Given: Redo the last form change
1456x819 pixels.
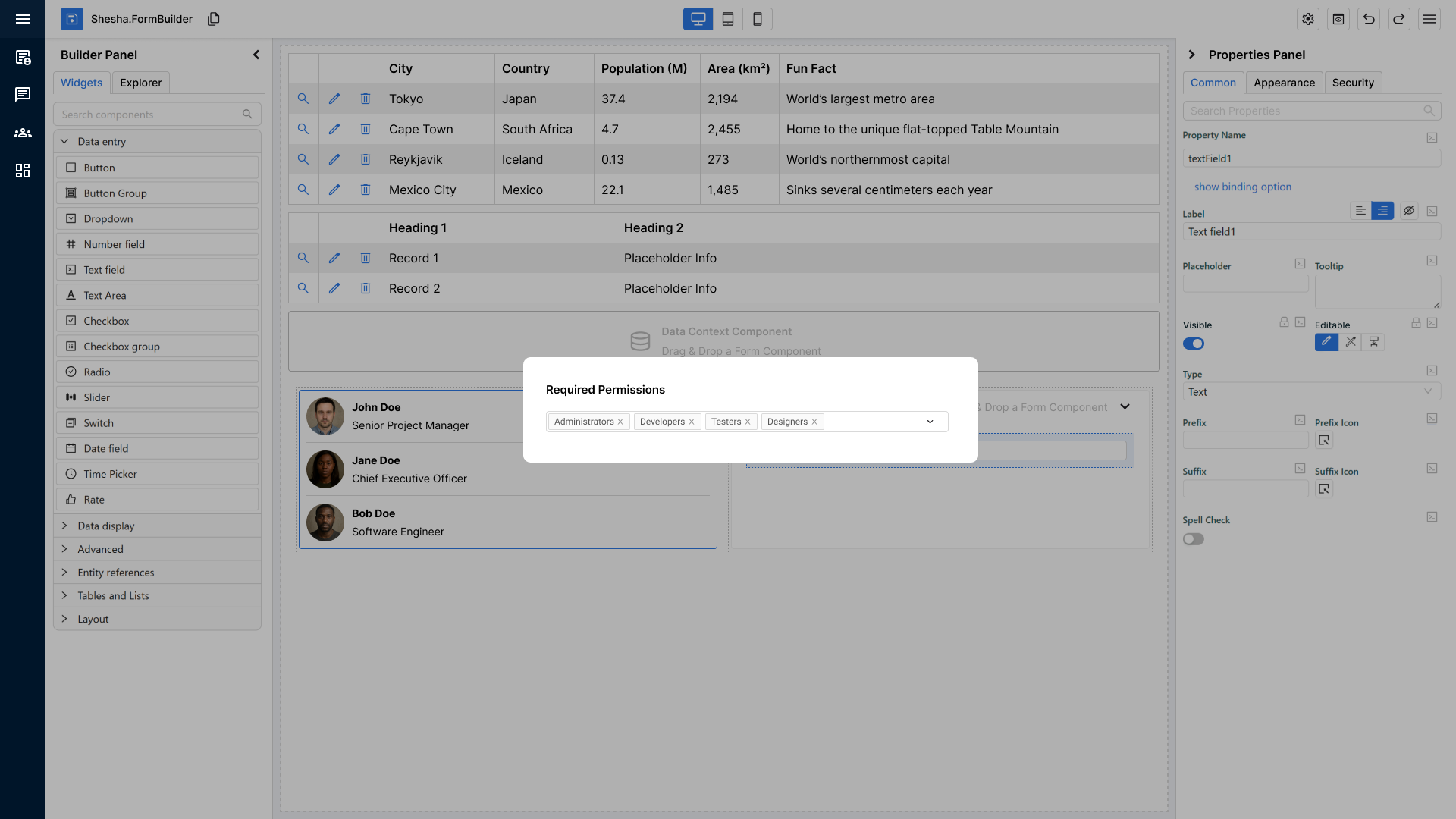Looking at the screenshot, I should click(1399, 19).
